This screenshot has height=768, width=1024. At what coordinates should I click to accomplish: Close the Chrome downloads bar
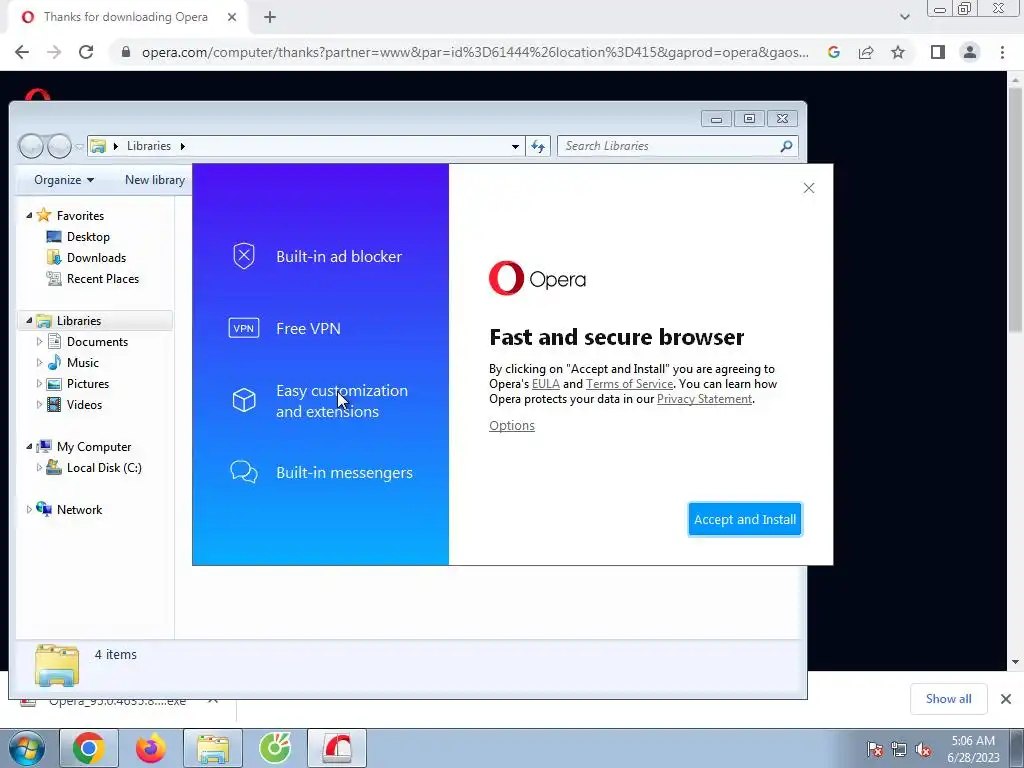coord(1006,699)
